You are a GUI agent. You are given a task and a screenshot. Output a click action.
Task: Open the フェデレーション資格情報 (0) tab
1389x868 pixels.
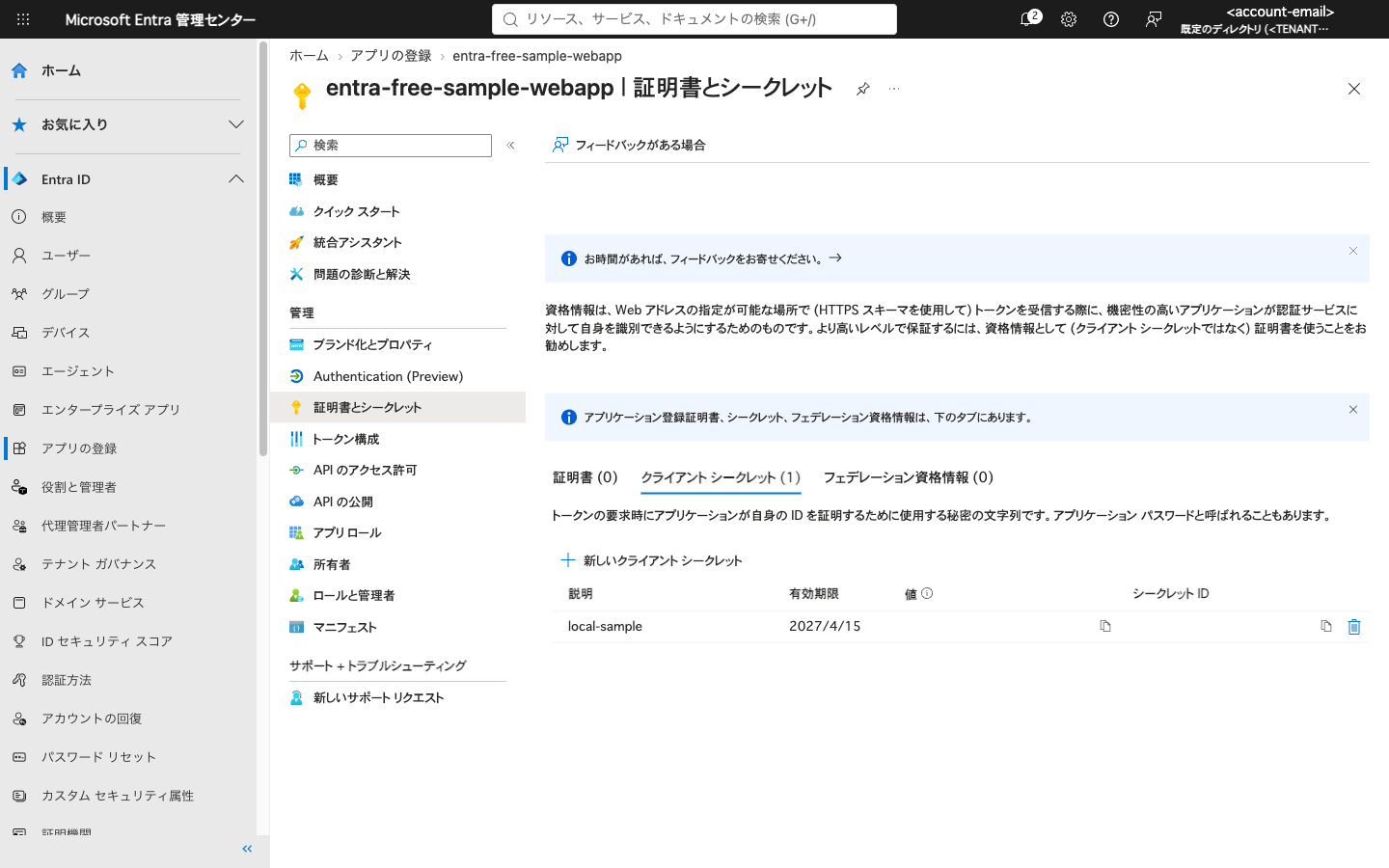pyautogui.click(x=908, y=477)
